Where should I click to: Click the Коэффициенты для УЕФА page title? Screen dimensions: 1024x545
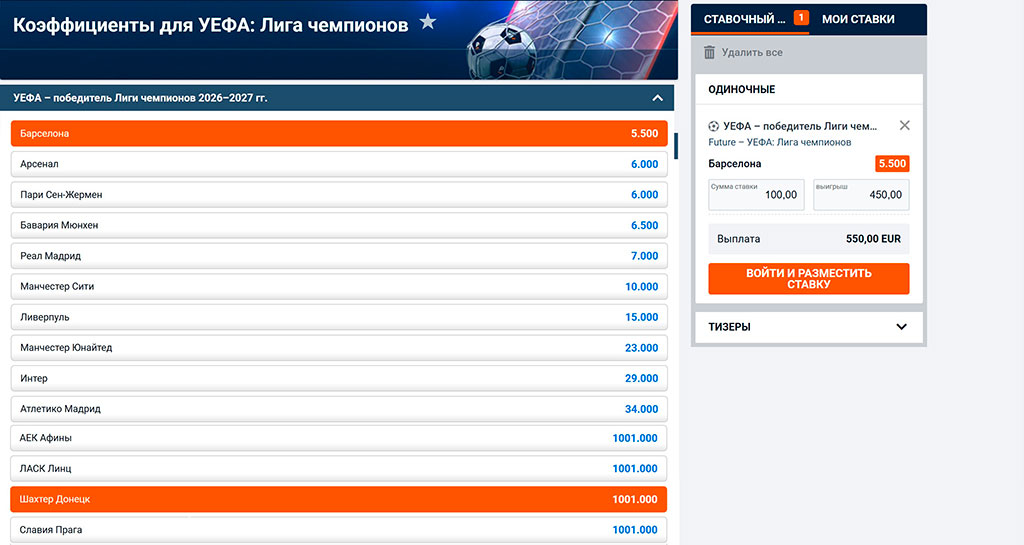click(210, 25)
